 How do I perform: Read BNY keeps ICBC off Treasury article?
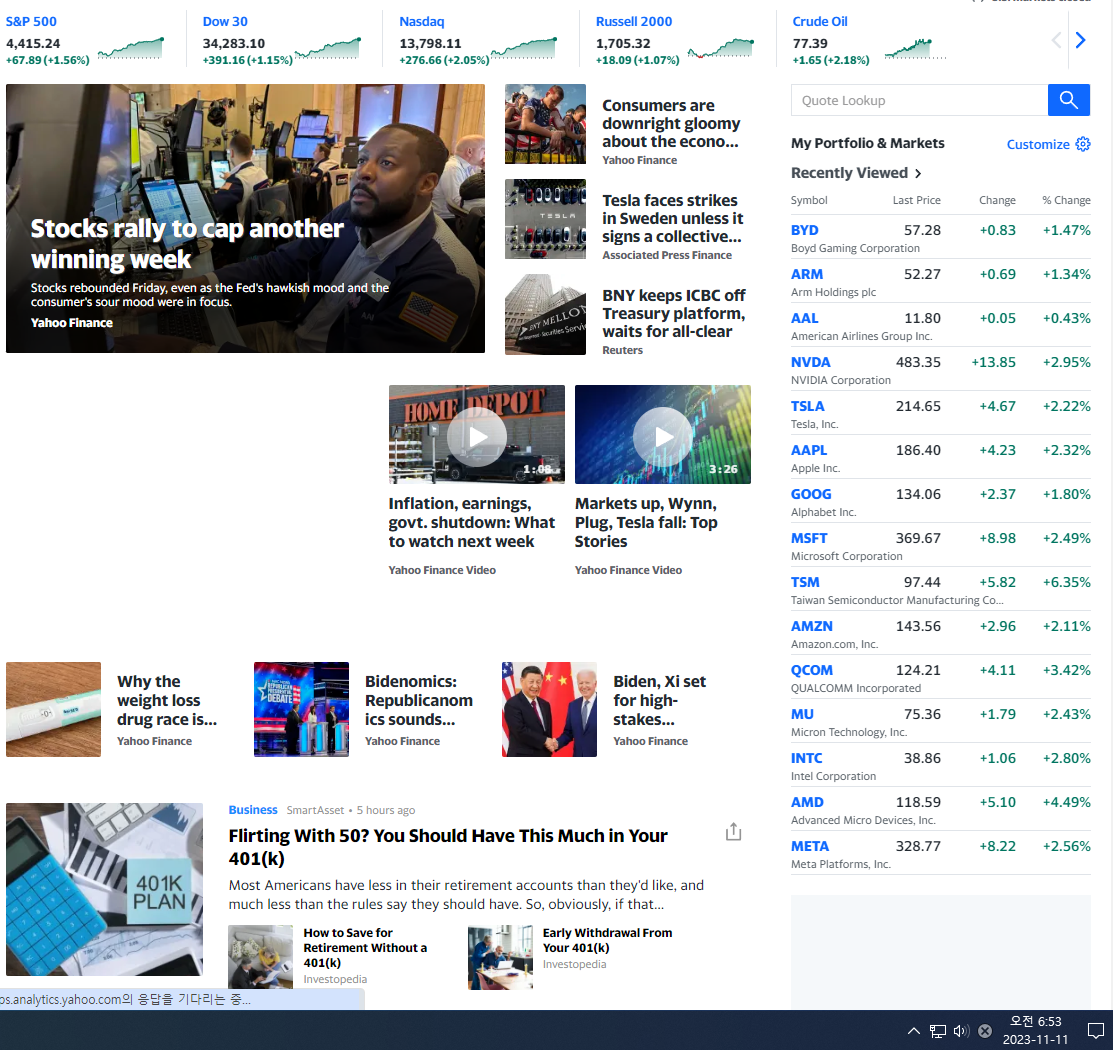pos(674,313)
